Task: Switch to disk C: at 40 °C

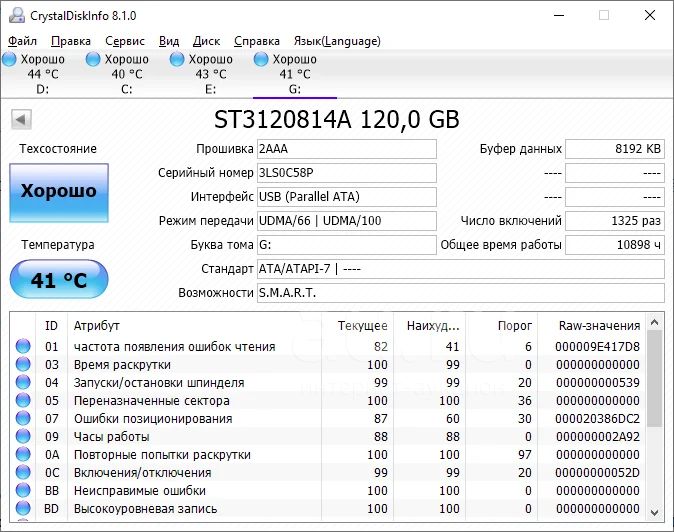Action: point(126,74)
